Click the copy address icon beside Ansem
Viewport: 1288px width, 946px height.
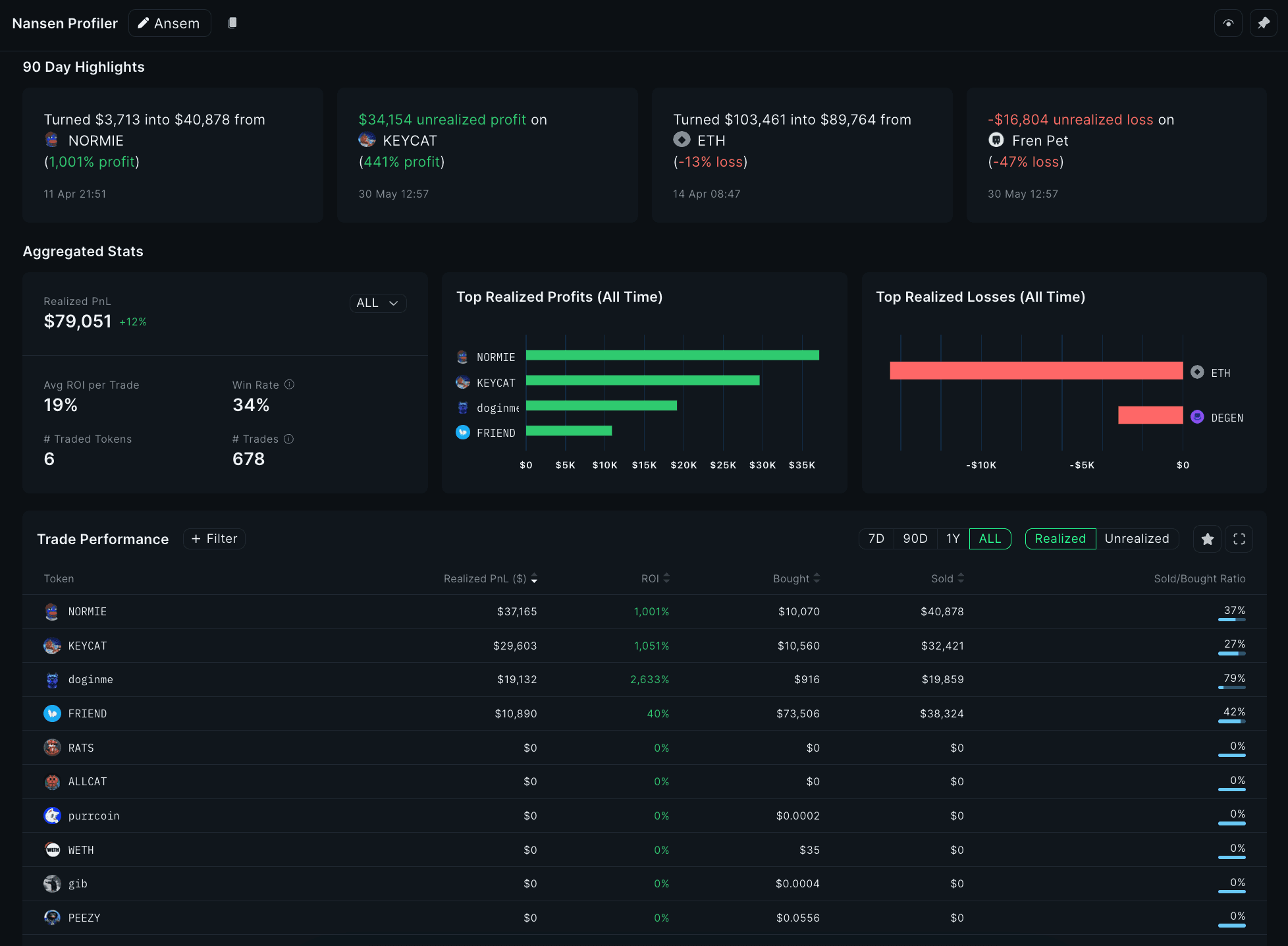[232, 23]
